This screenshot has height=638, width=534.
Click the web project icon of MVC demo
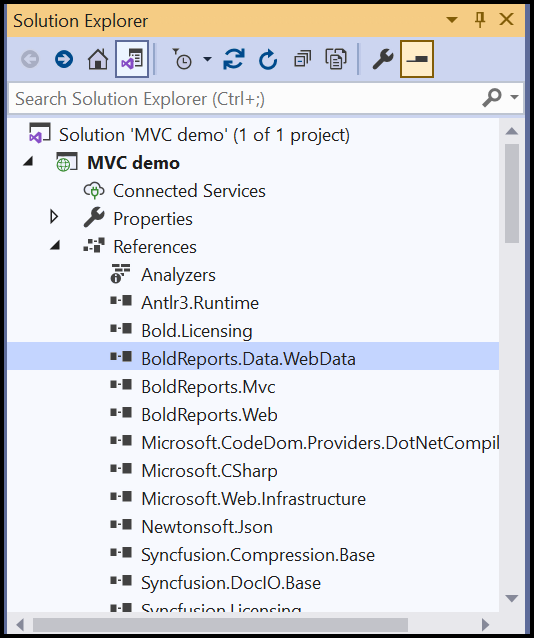(66, 162)
